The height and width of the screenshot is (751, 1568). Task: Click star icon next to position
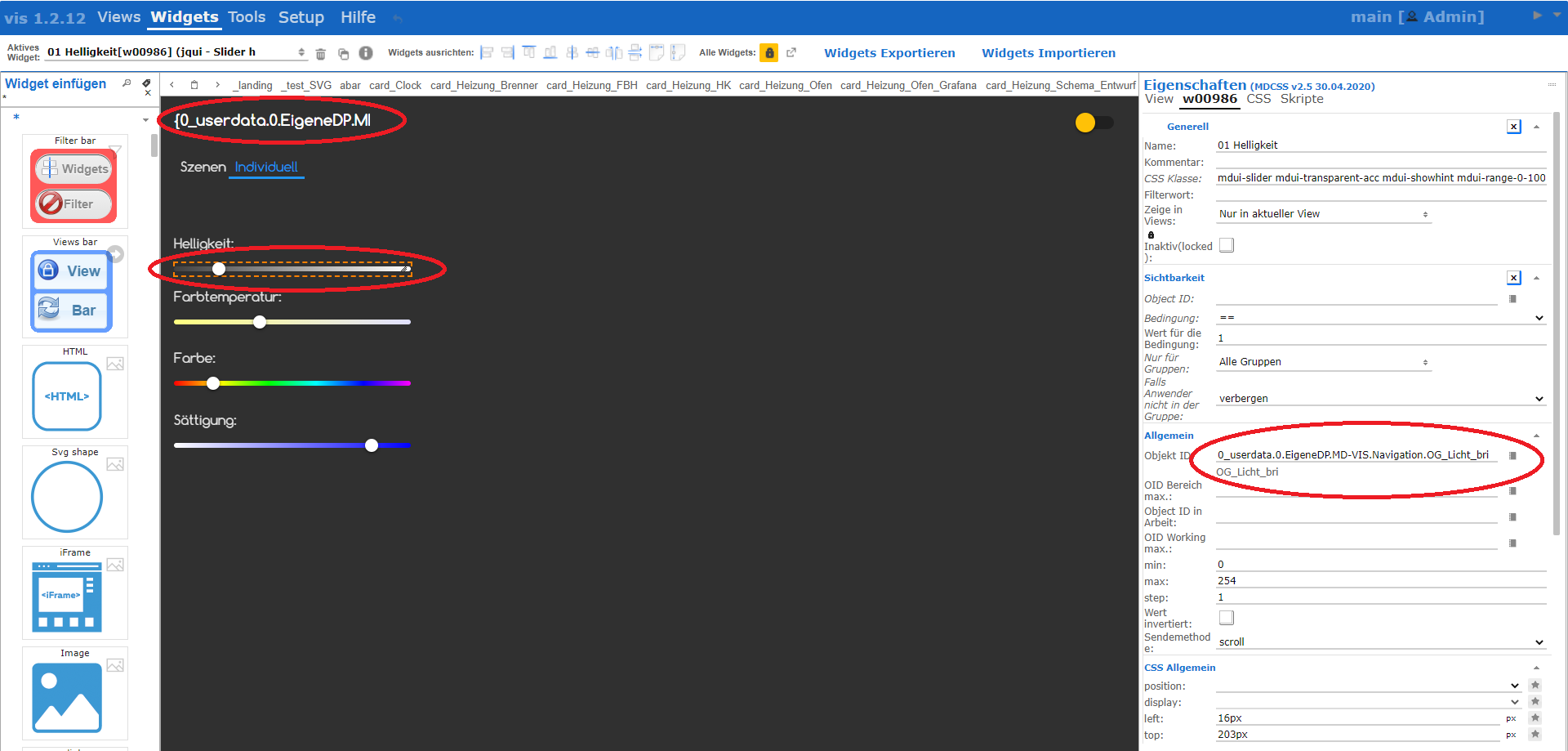[1535, 686]
